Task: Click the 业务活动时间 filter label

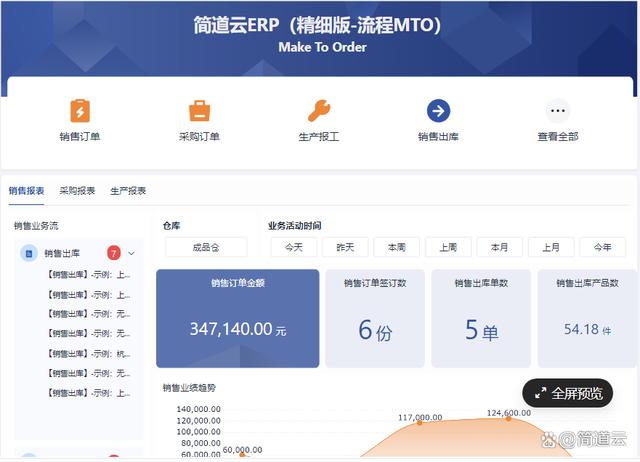Action: (295, 226)
